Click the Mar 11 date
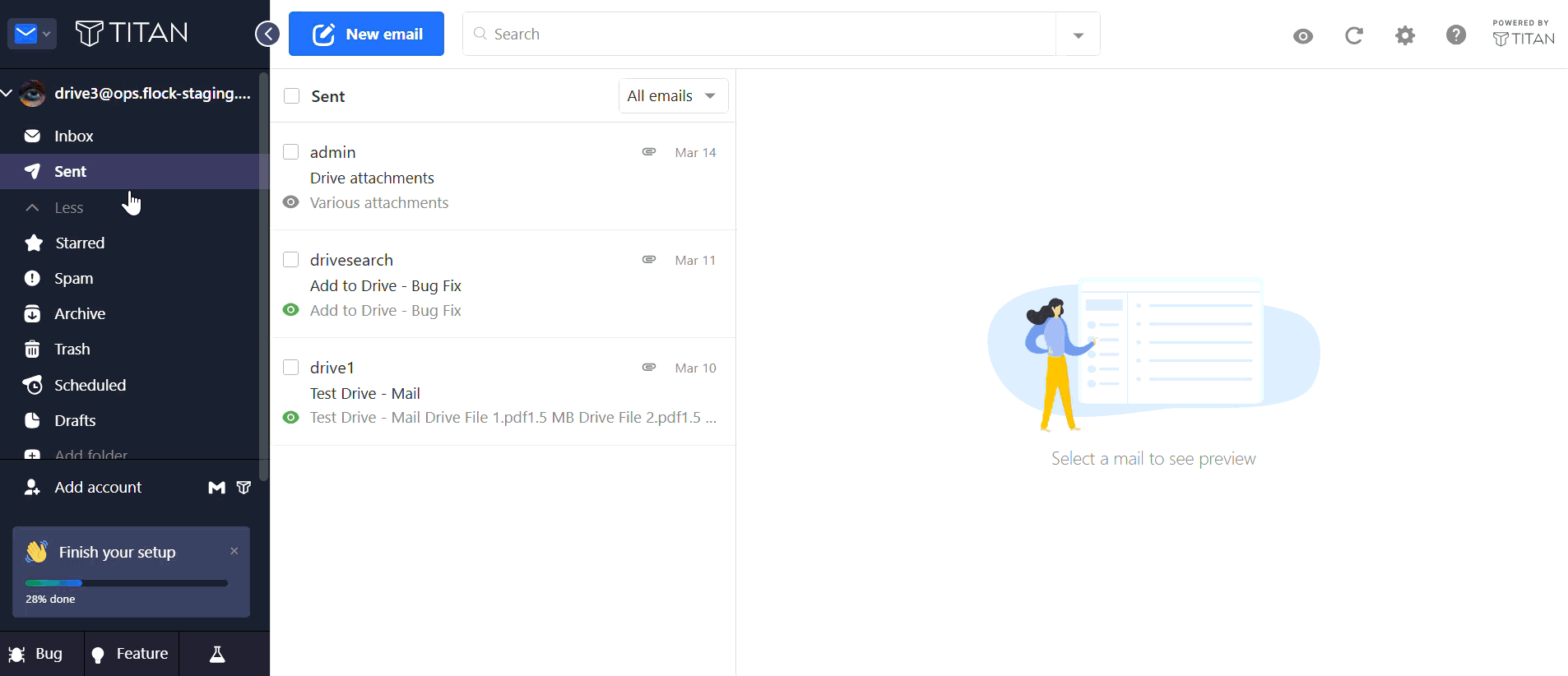1568x676 pixels. pyautogui.click(x=695, y=260)
